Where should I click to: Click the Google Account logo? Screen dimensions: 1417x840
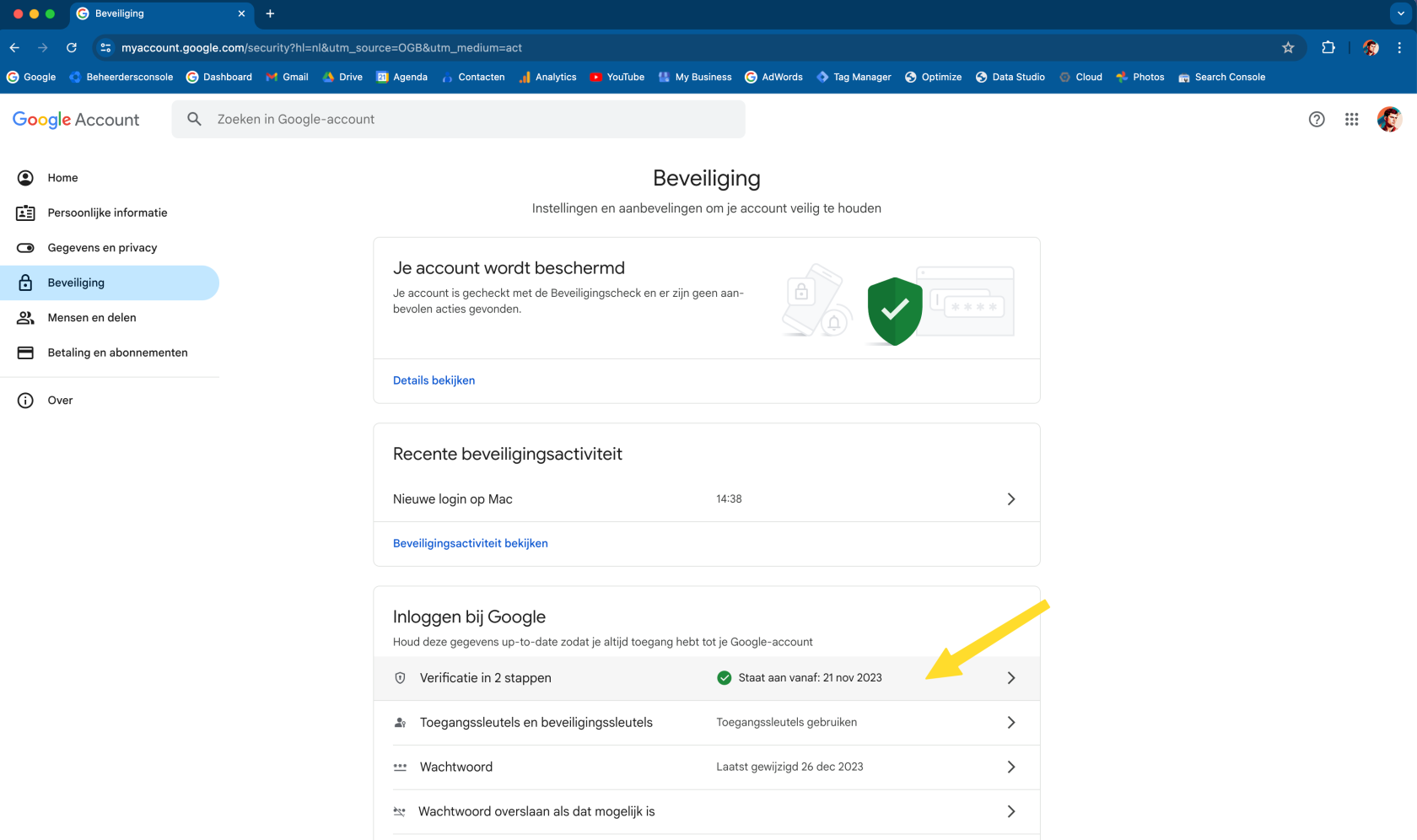pos(76,120)
